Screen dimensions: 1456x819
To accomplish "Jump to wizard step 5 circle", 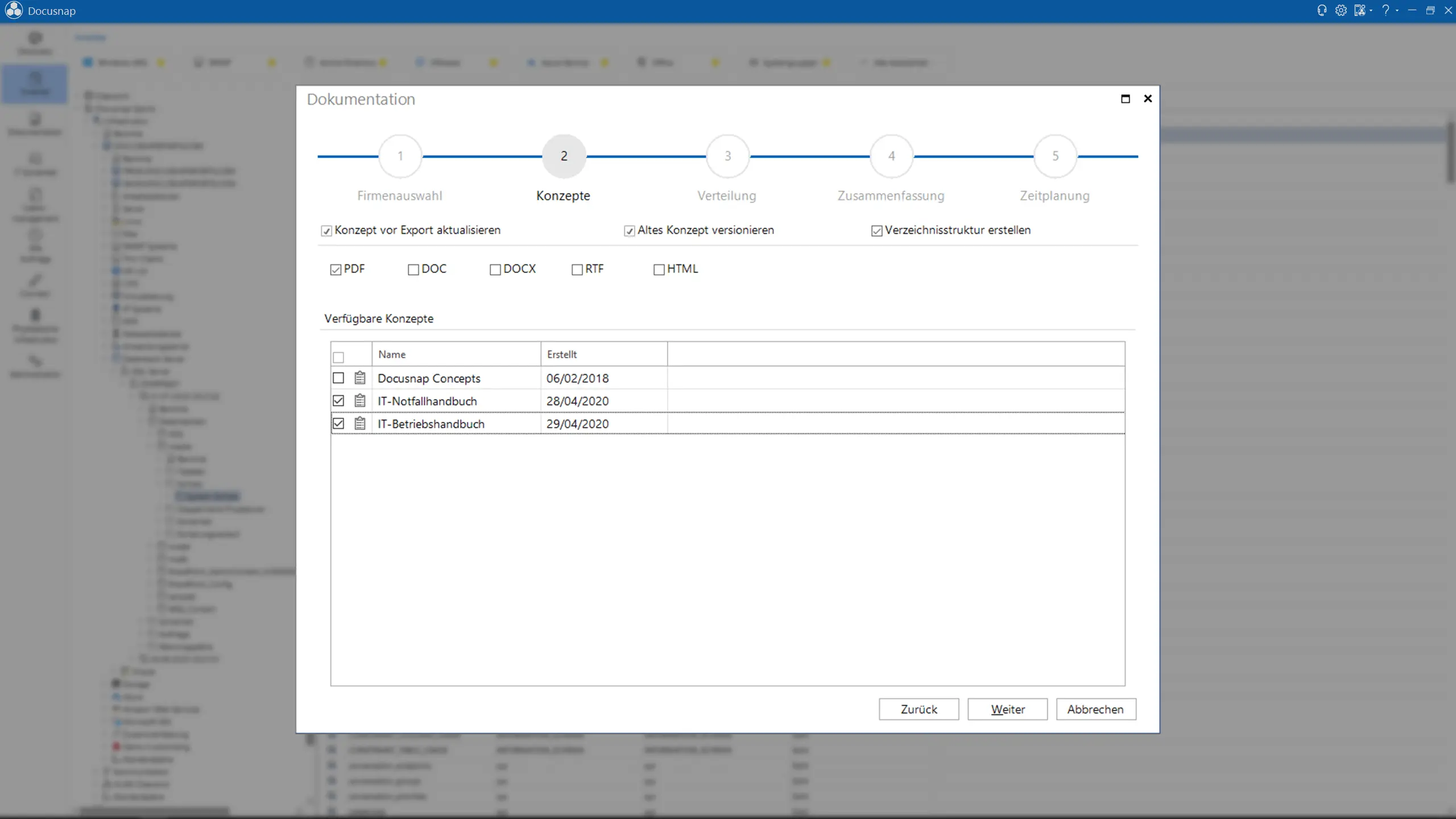I will [x=1056, y=156].
